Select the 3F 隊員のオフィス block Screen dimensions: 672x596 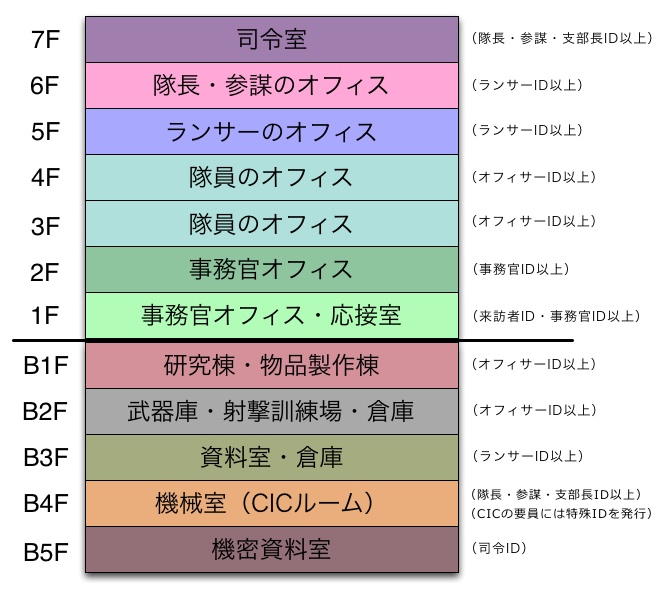[272, 224]
